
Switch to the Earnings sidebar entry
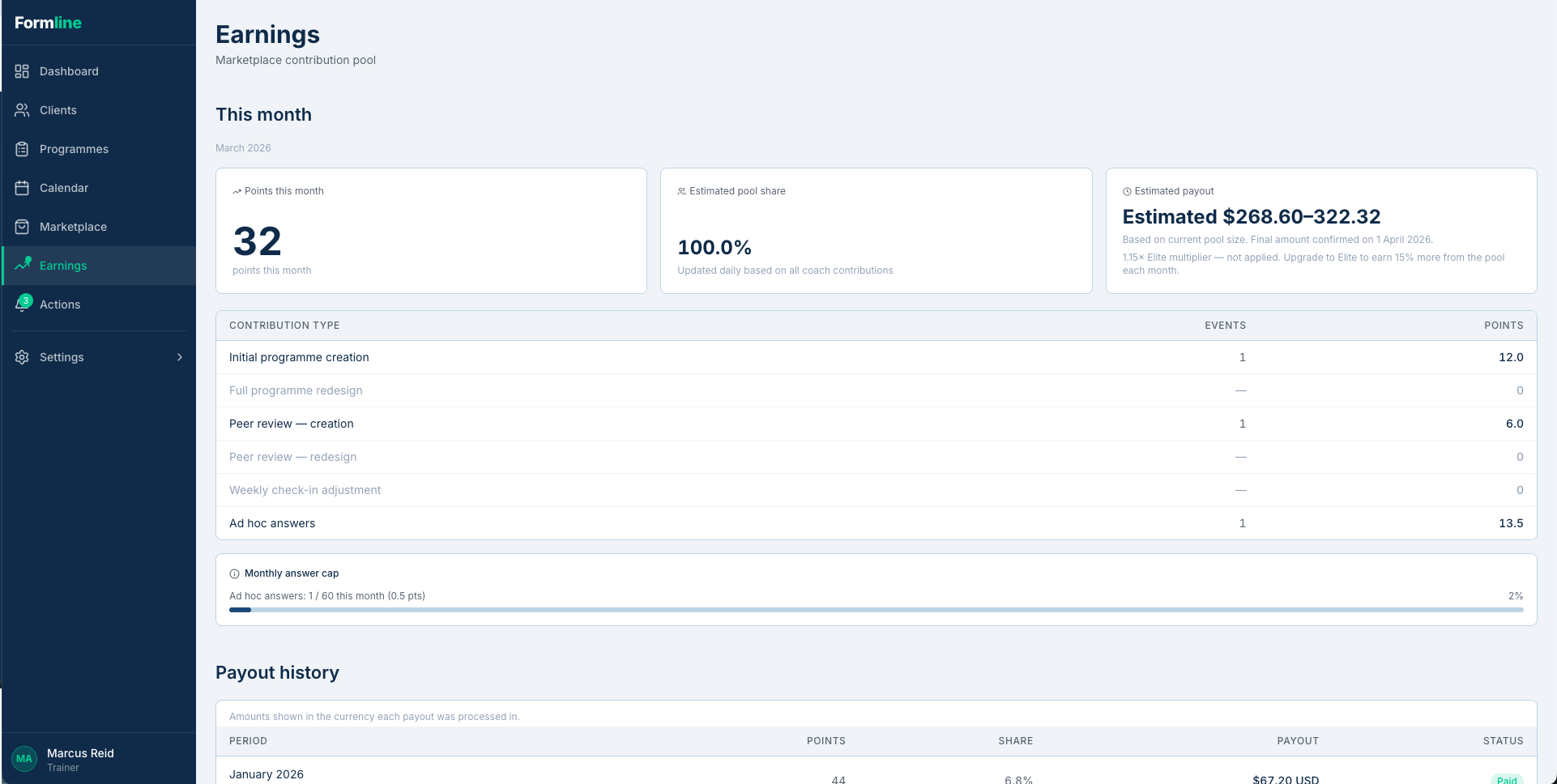click(63, 266)
